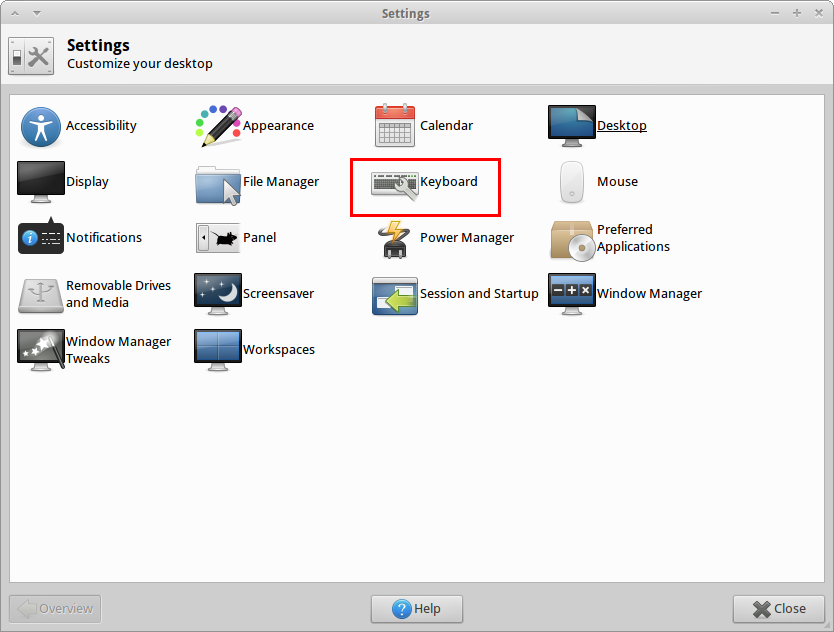834x632 pixels.
Task: Click the Workspaces text label
Action: [279, 350]
